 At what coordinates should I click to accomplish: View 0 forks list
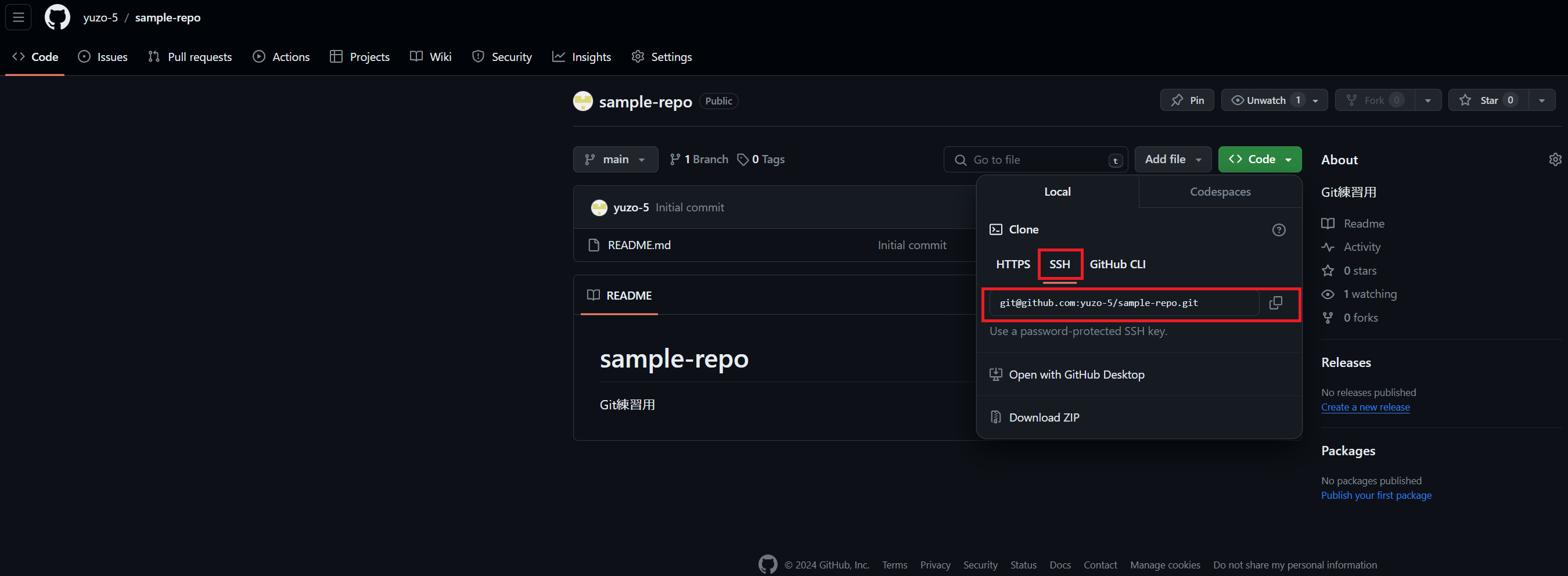click(1361, 318)
